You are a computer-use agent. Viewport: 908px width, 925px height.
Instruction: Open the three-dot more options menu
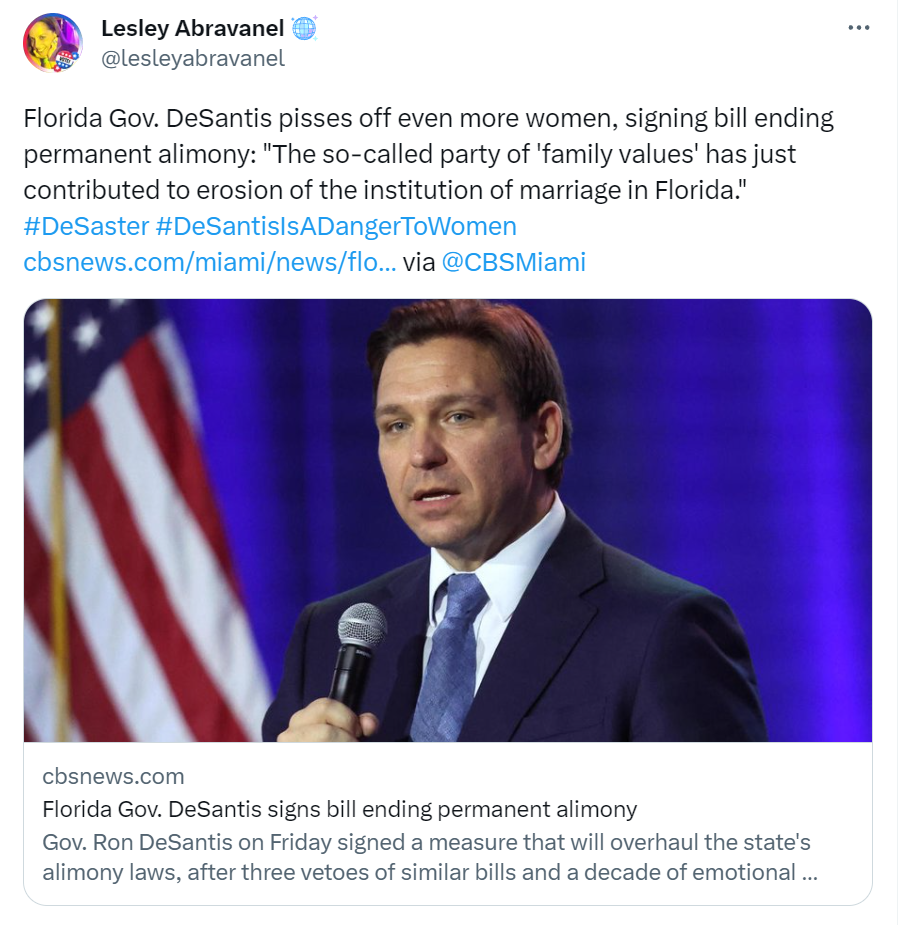(858, 28)
